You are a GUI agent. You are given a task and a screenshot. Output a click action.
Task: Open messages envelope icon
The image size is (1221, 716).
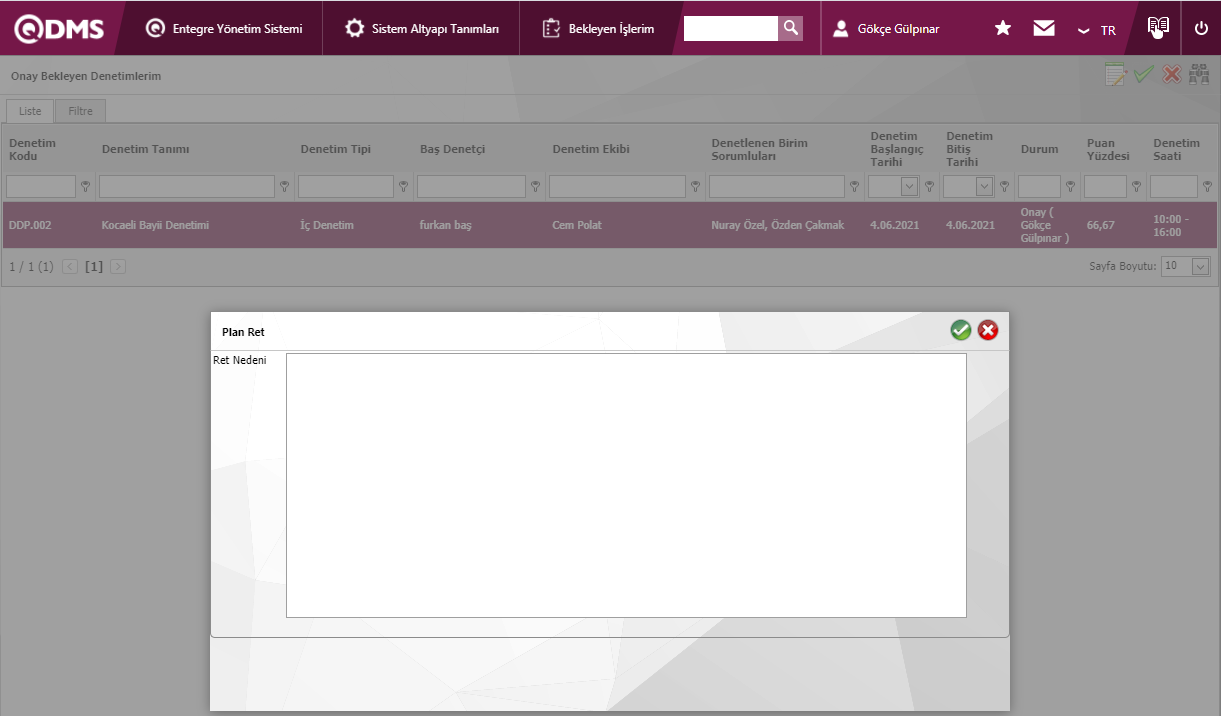1044,28
